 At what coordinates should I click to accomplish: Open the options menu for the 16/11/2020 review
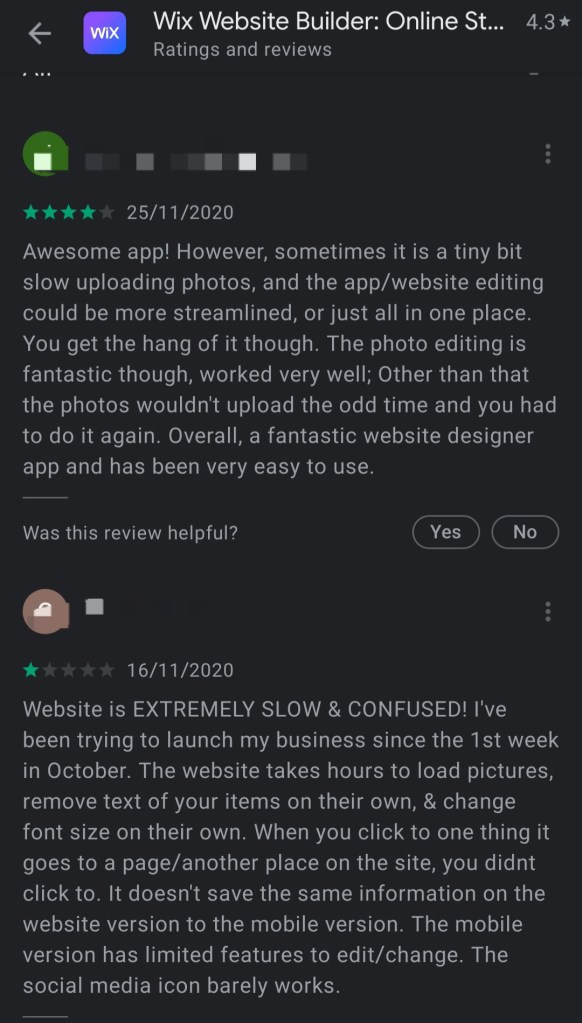[x=547, y=611]
